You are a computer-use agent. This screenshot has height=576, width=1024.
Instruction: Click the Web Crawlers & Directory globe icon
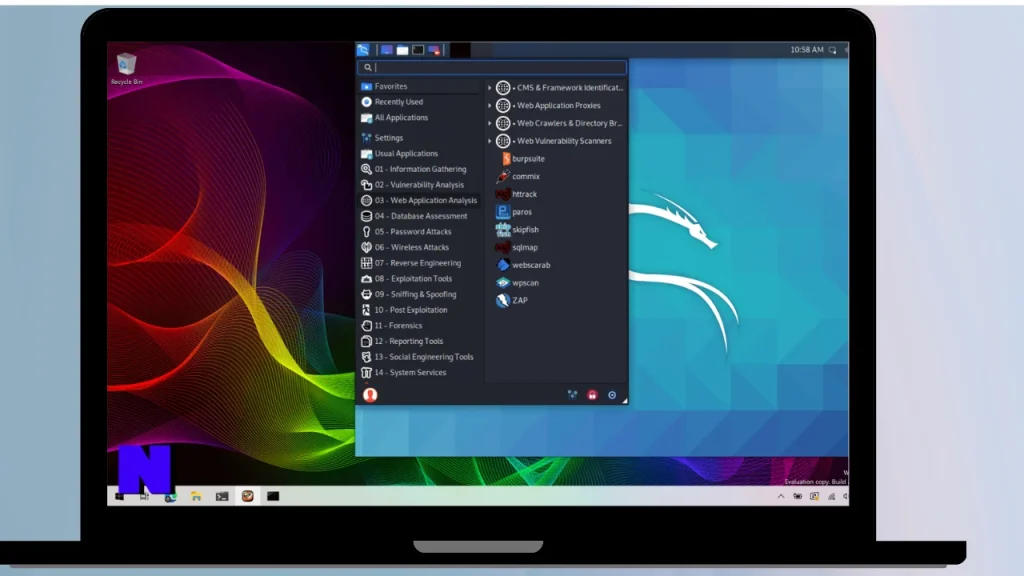(x=503, y=123)
